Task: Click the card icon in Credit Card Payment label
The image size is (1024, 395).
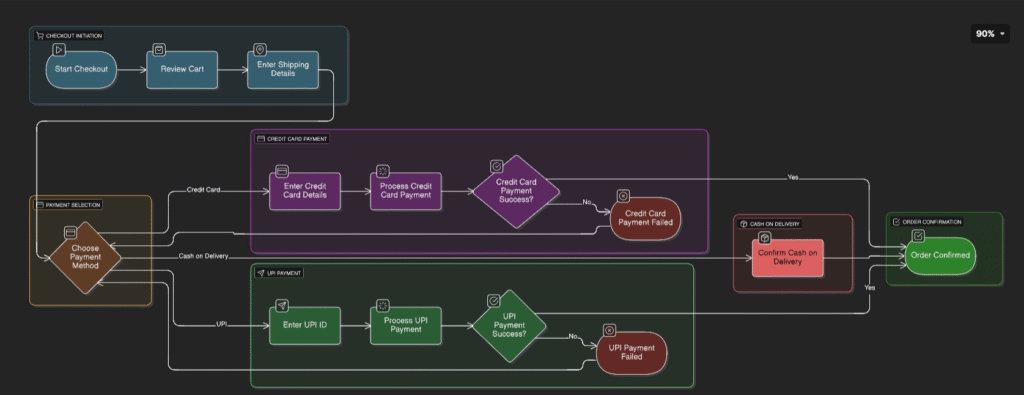Action: (261, 139)
